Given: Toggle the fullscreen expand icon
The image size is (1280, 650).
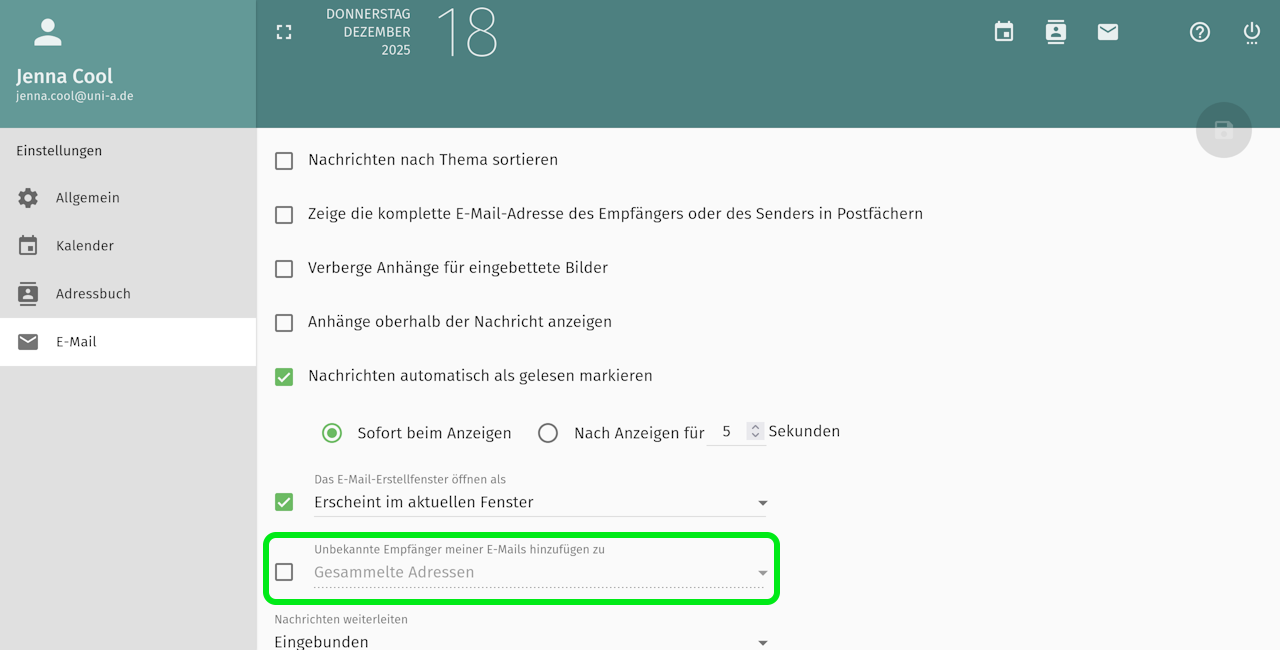Looking at the screenshot, I should pyautogui.click(x=284, y=32).
